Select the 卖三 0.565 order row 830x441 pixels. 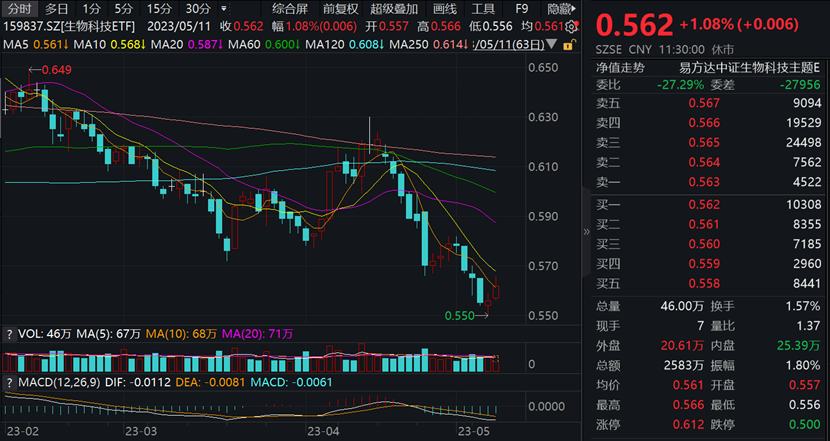tap(708, 142)
